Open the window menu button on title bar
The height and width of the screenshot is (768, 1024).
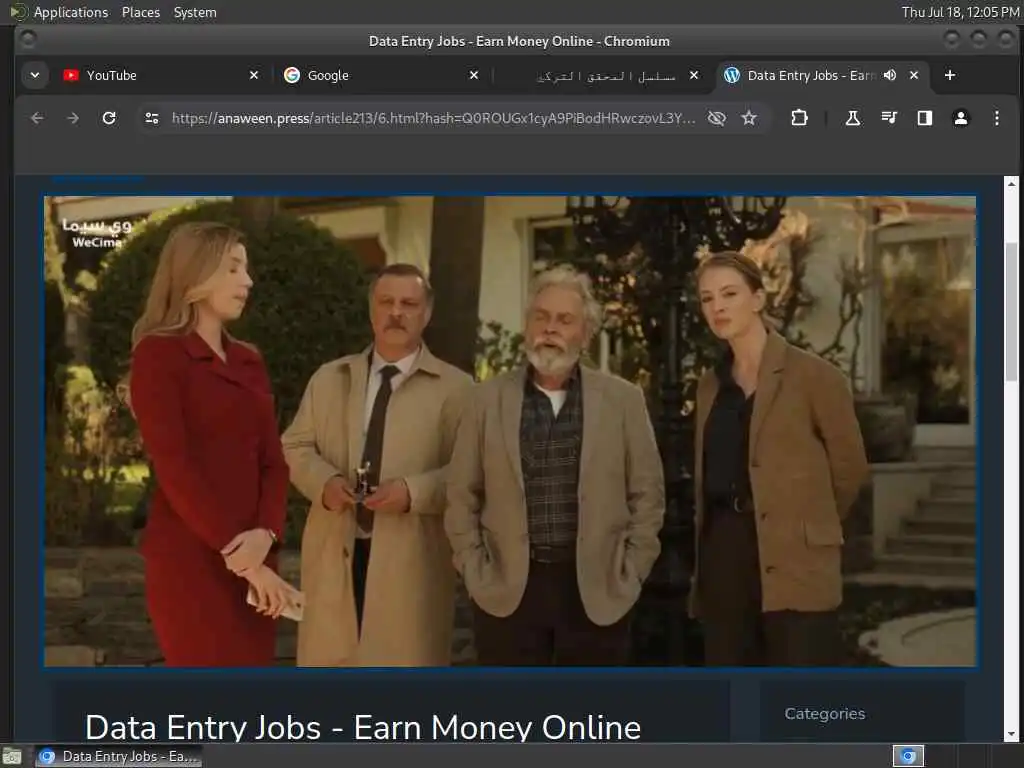click(27, 39)
